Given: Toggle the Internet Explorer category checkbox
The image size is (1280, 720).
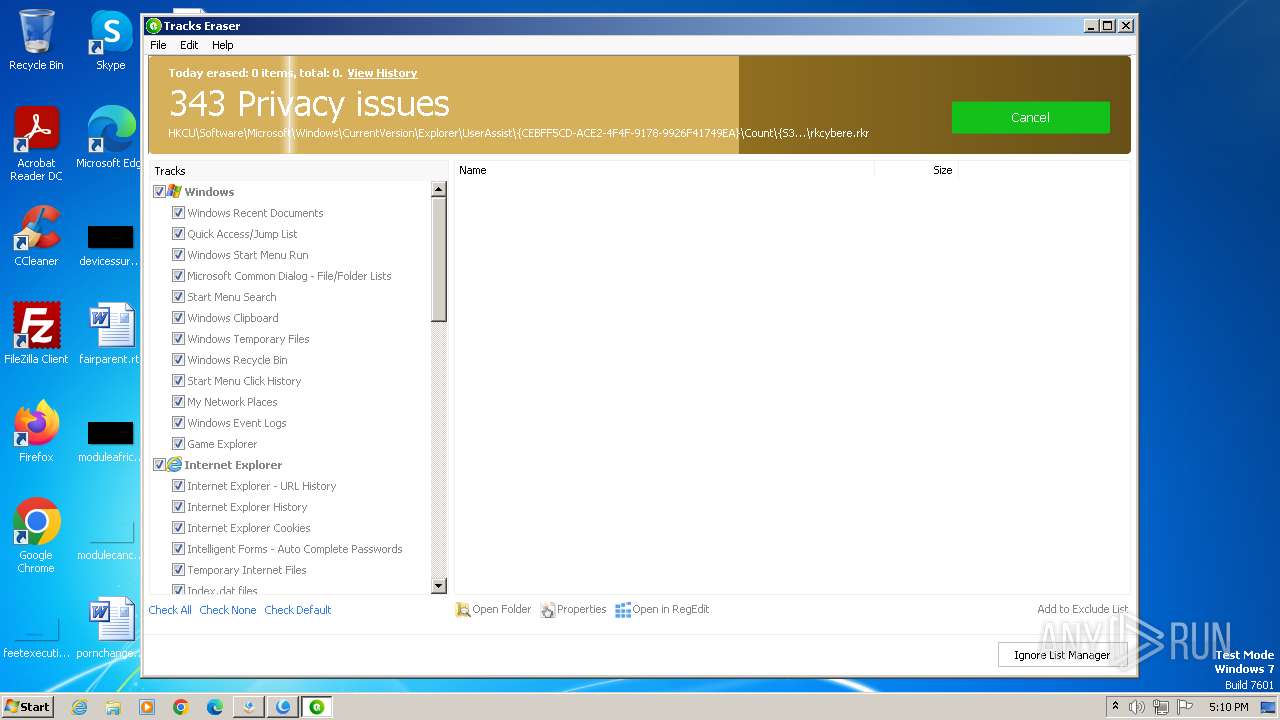Looking at the screenshot, I should (x=159, y=465).
